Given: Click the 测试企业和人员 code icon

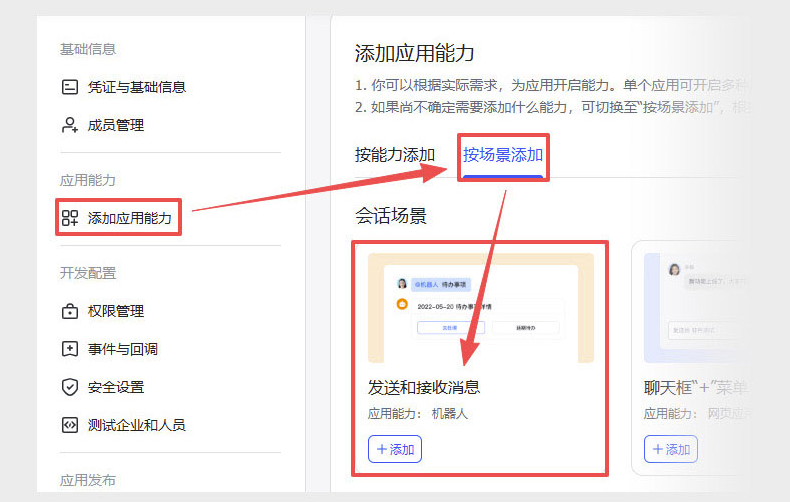Looking at the screenshot, I should point(70,425).
